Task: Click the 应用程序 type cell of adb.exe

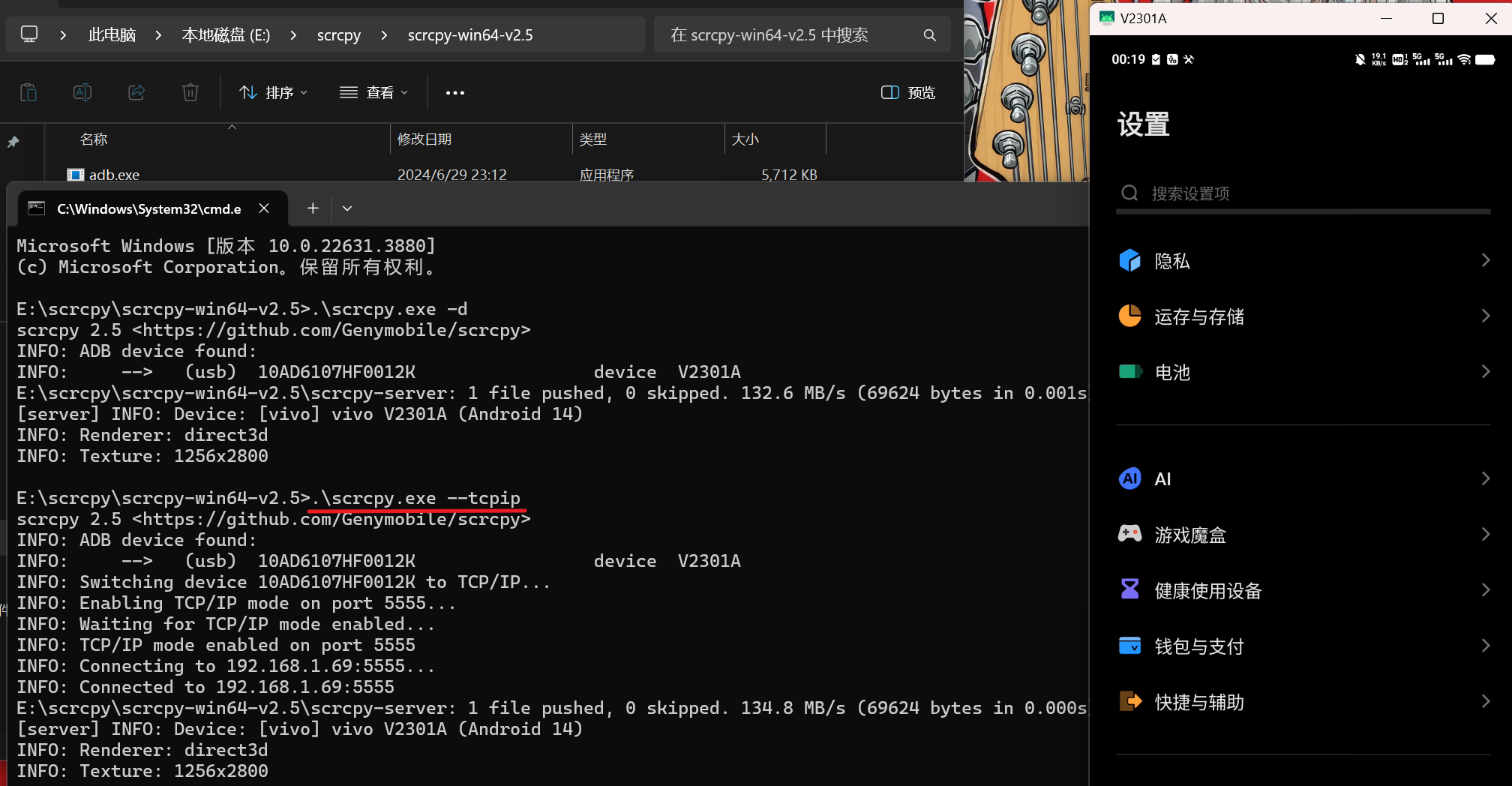Action: coord(607,175)
